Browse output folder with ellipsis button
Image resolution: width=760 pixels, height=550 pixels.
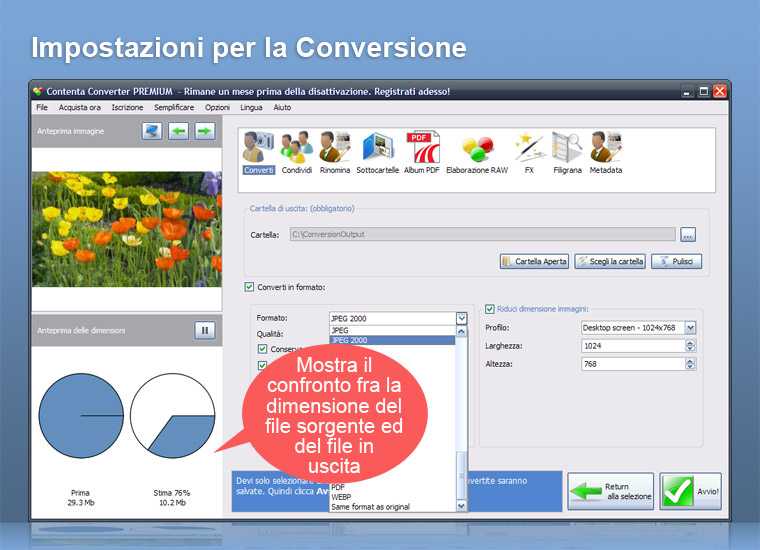[688, 235]
